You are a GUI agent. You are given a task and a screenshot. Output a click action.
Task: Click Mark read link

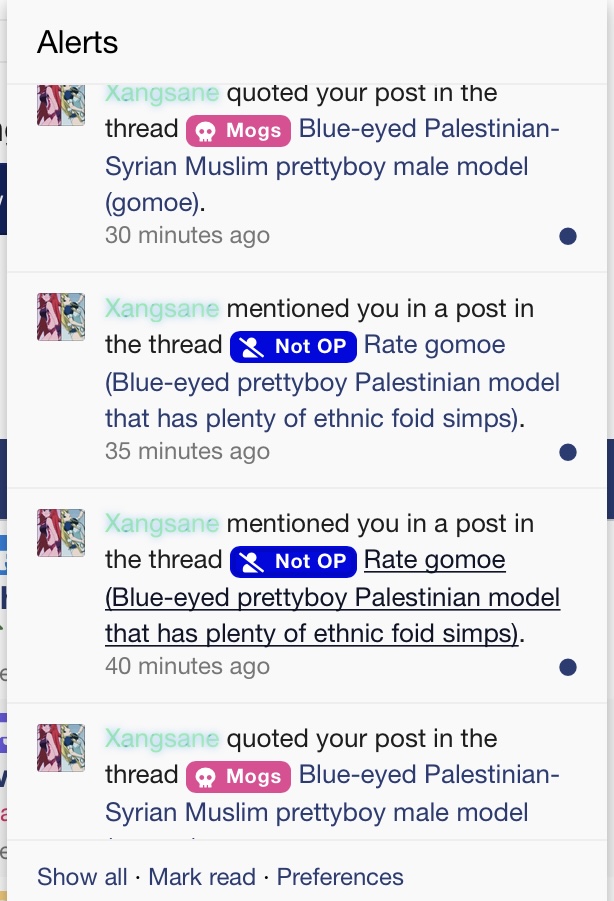202,877
